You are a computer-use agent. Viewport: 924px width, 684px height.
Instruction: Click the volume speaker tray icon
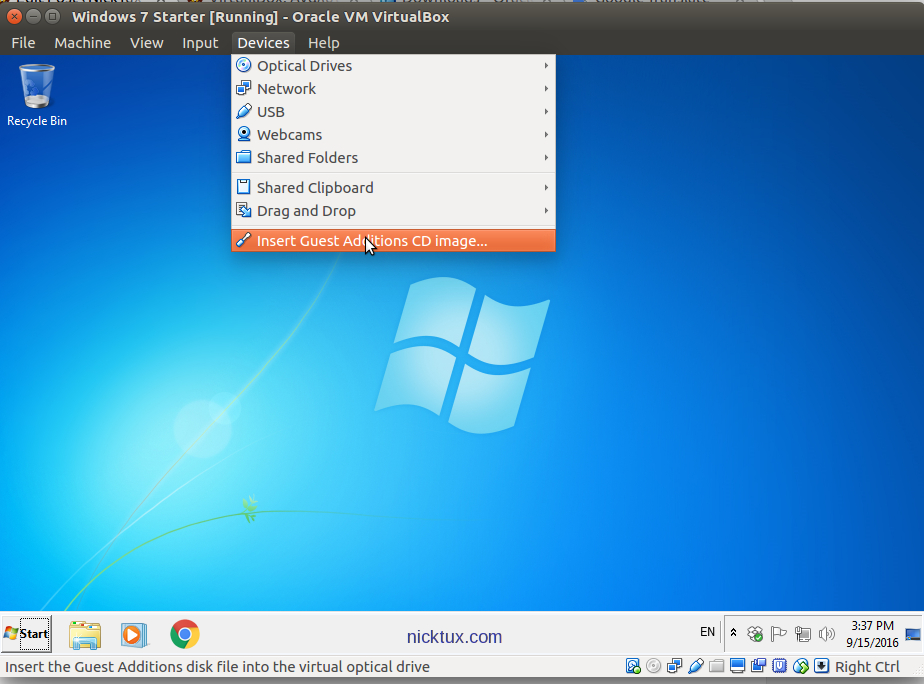pos(827,634)
